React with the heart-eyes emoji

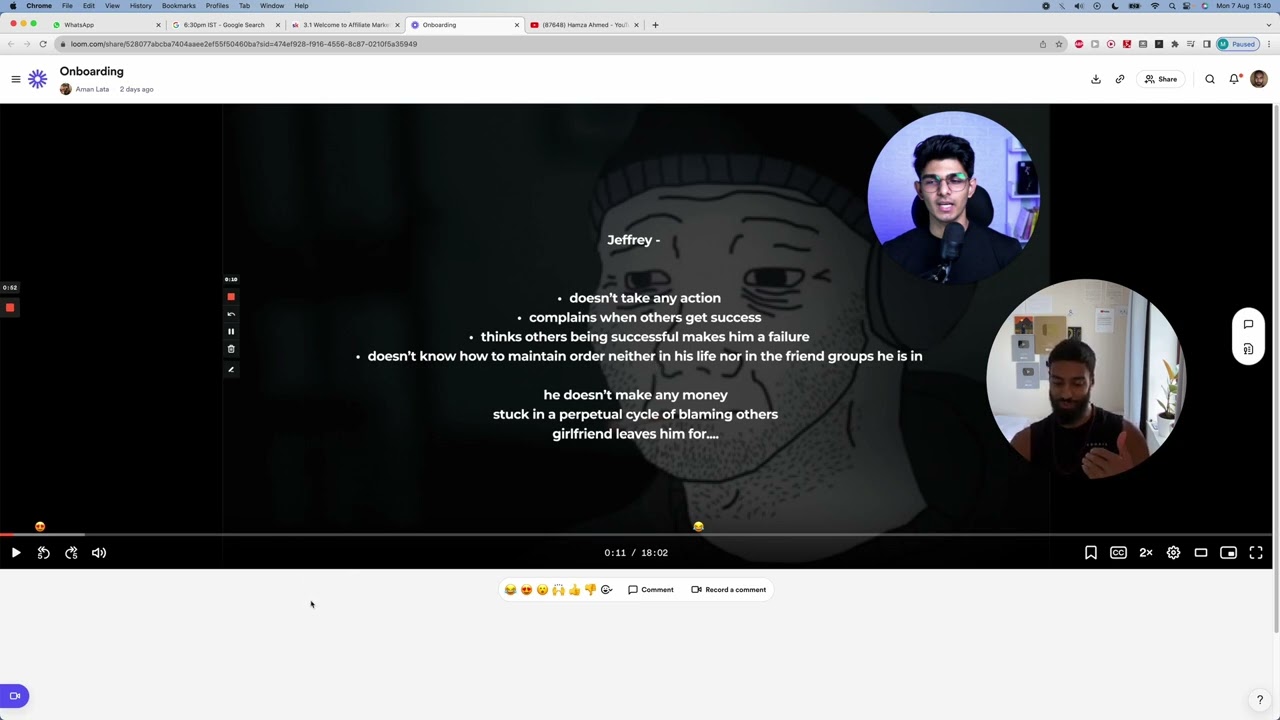click(x=526, y=590)
